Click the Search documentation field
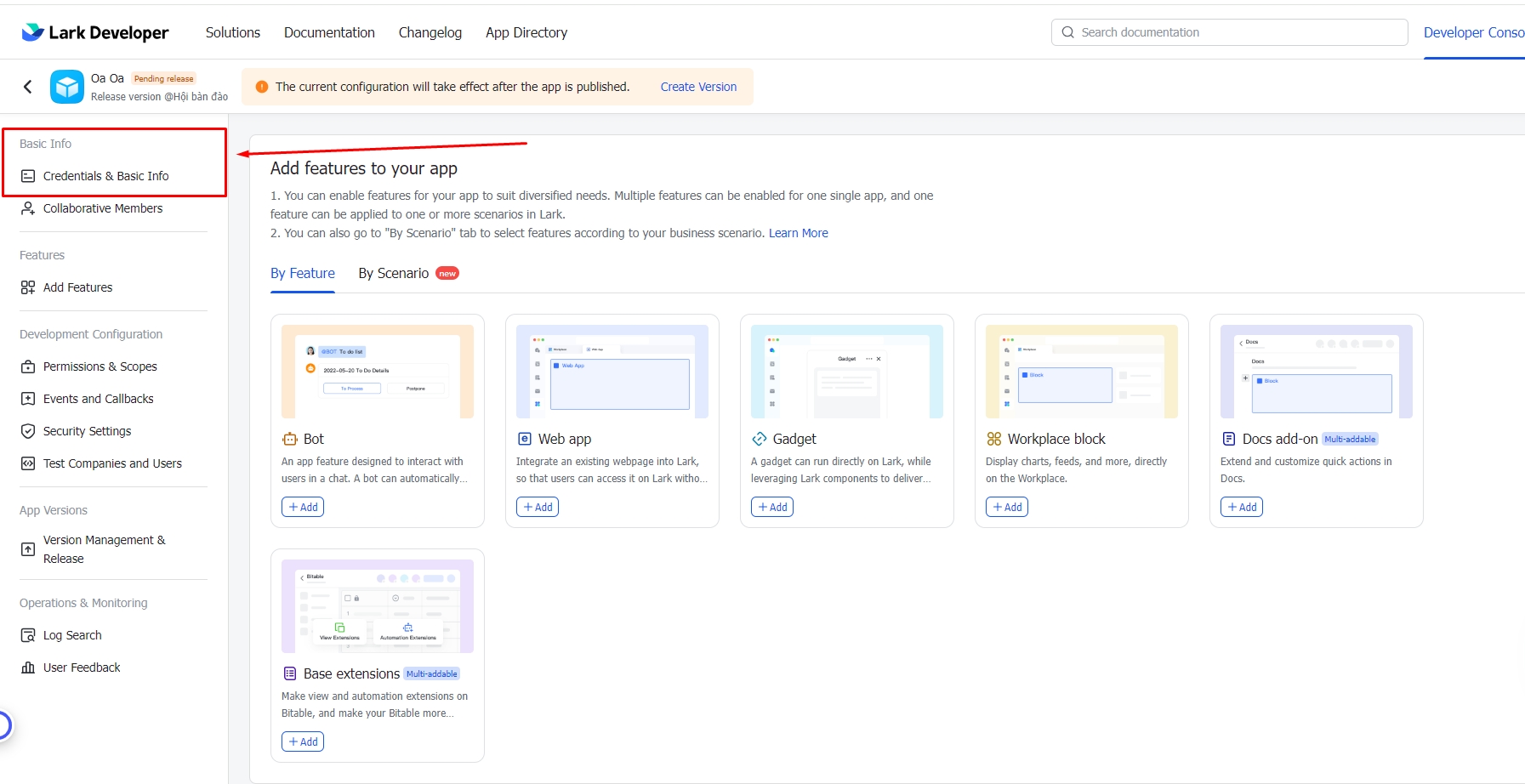Image resolution: width=1525 pixels, height=784 pixels. 1233,32
